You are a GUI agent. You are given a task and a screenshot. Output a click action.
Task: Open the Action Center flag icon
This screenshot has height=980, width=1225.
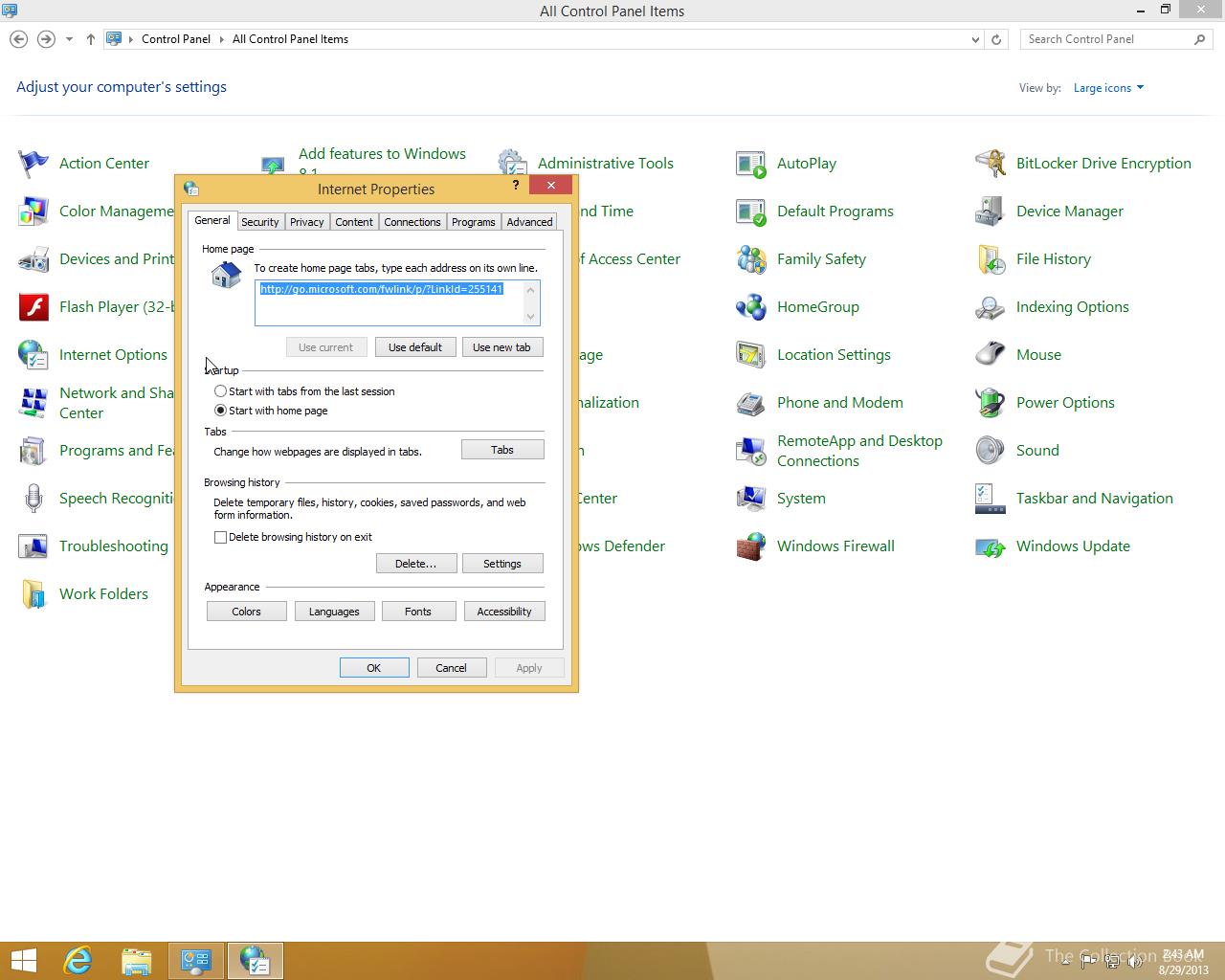(x=33, y=164)
